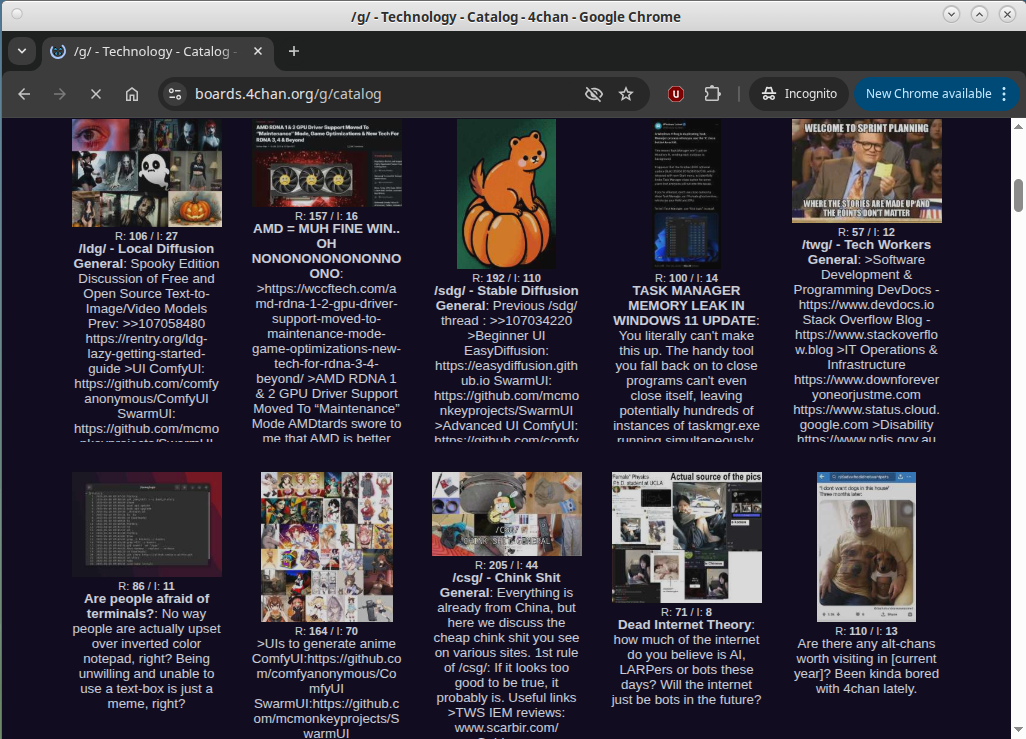Click 'TASK MANAGER MEMORY LEAK' thread title
Screen dimensions: 1026x739
[x=686, y=306]
